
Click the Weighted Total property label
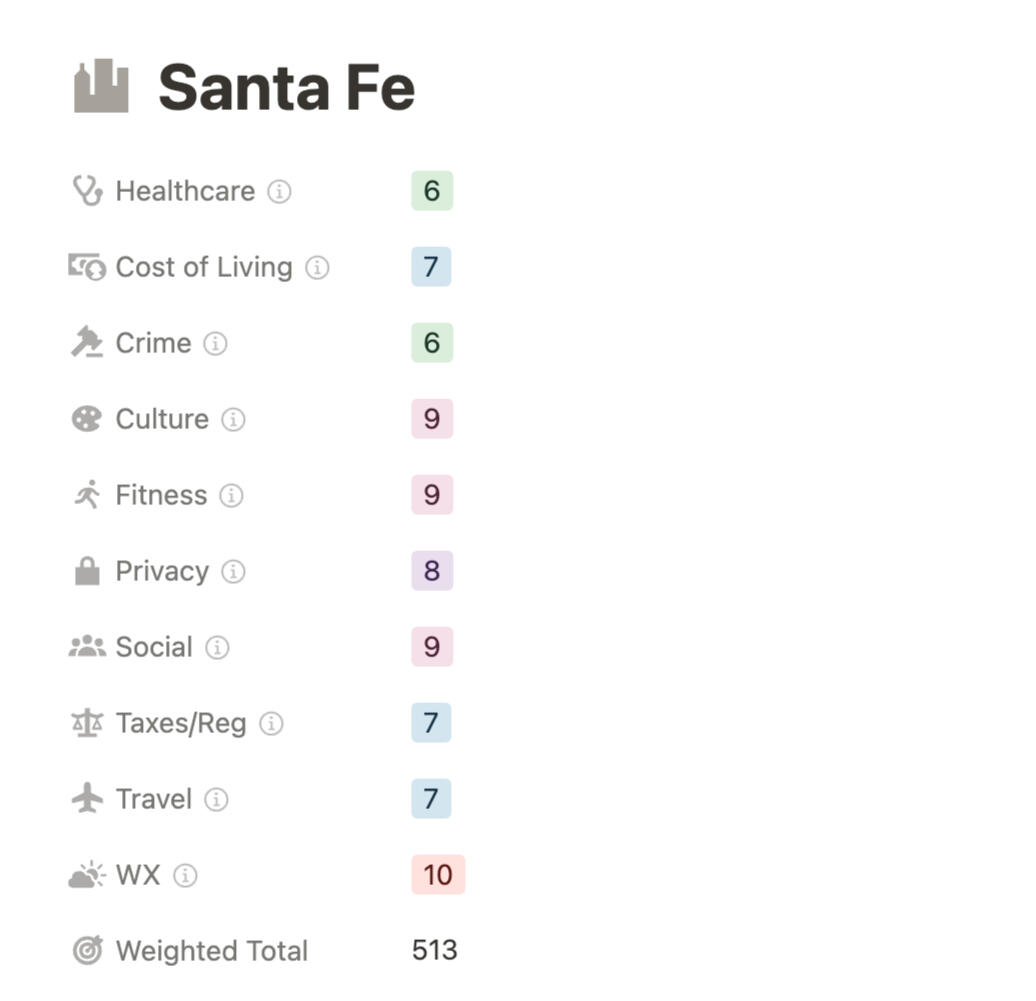click(x=212, y=951)
